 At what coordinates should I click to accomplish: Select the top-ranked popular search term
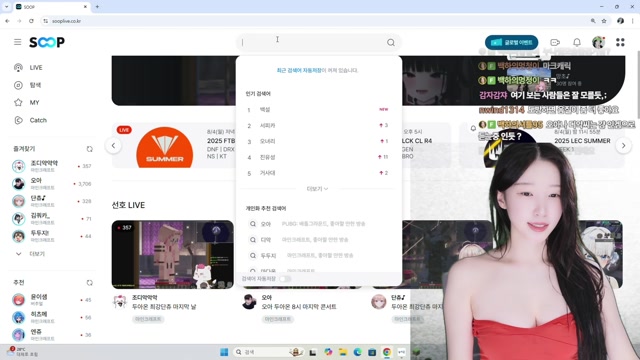[265, 109]
